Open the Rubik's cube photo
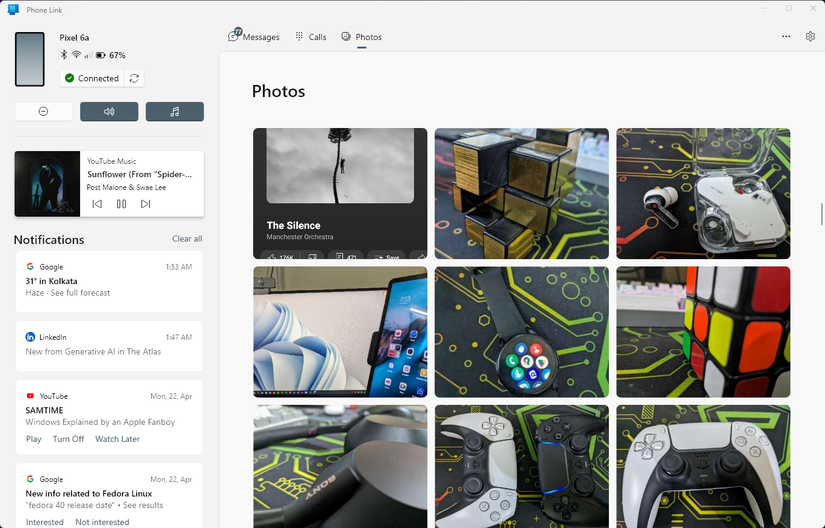 [703, 332]
